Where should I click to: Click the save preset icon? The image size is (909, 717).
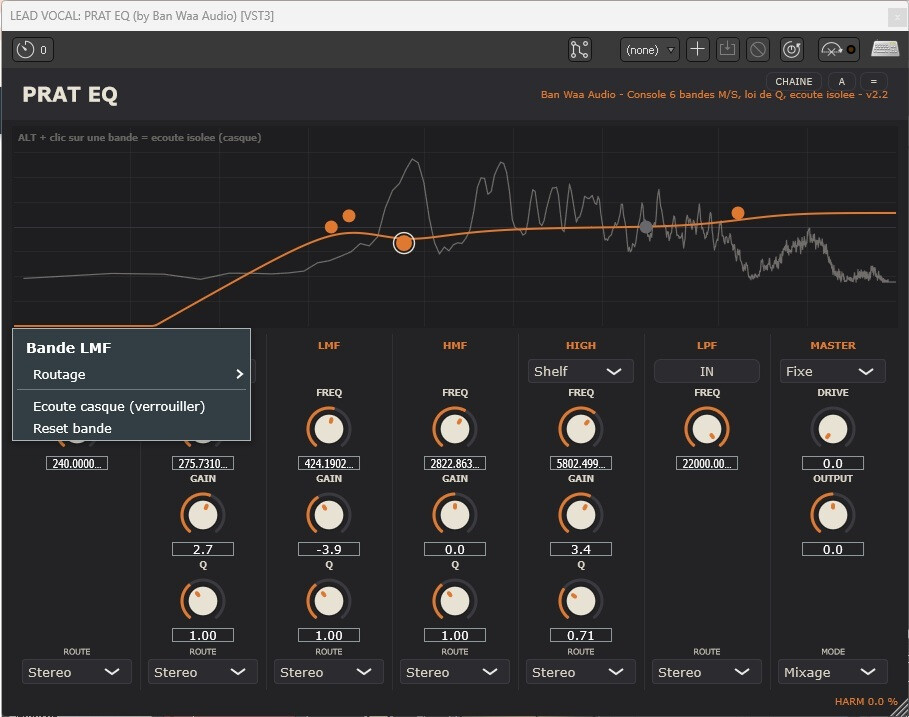pos(727,49)
